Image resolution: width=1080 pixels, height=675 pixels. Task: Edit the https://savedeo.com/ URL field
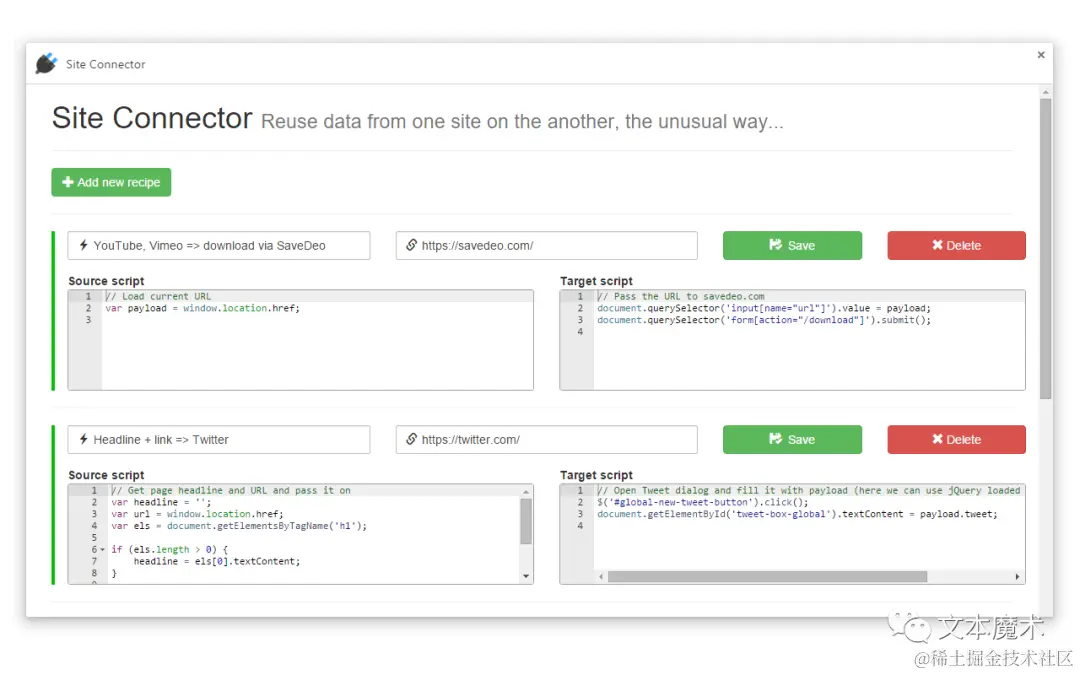546,245
